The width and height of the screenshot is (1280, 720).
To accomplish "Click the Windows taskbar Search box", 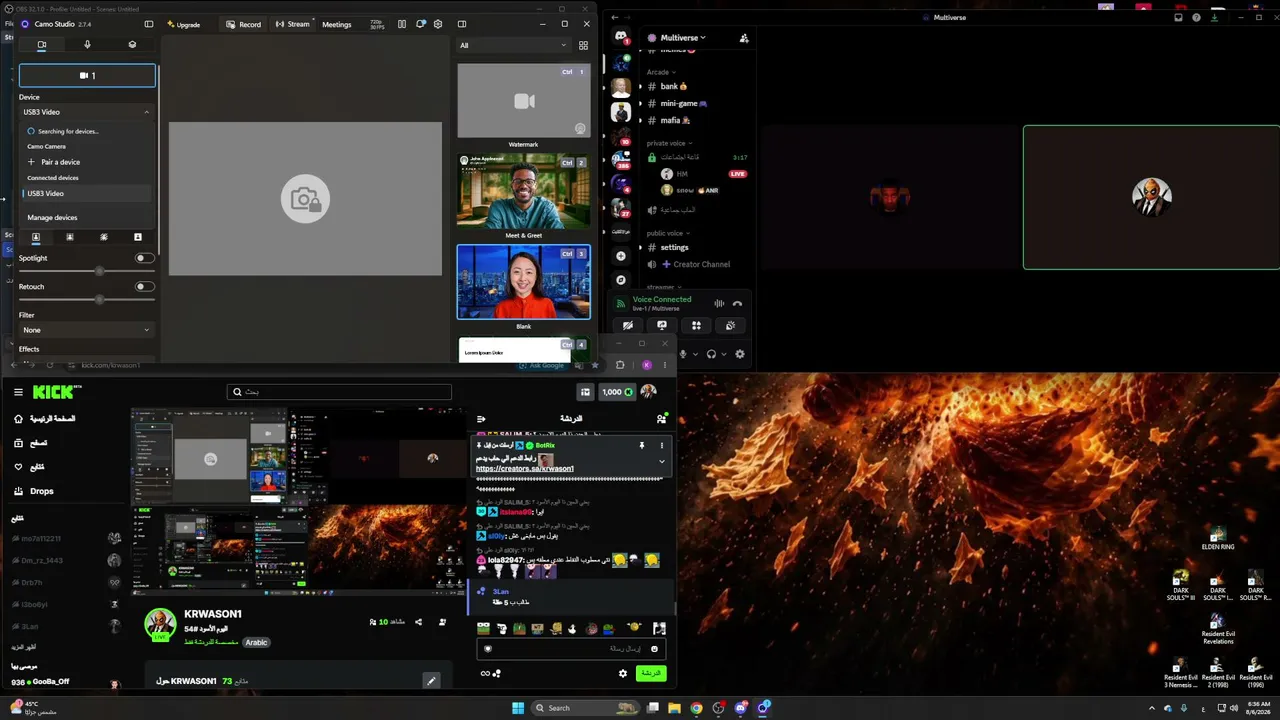I will coord(586,708).
